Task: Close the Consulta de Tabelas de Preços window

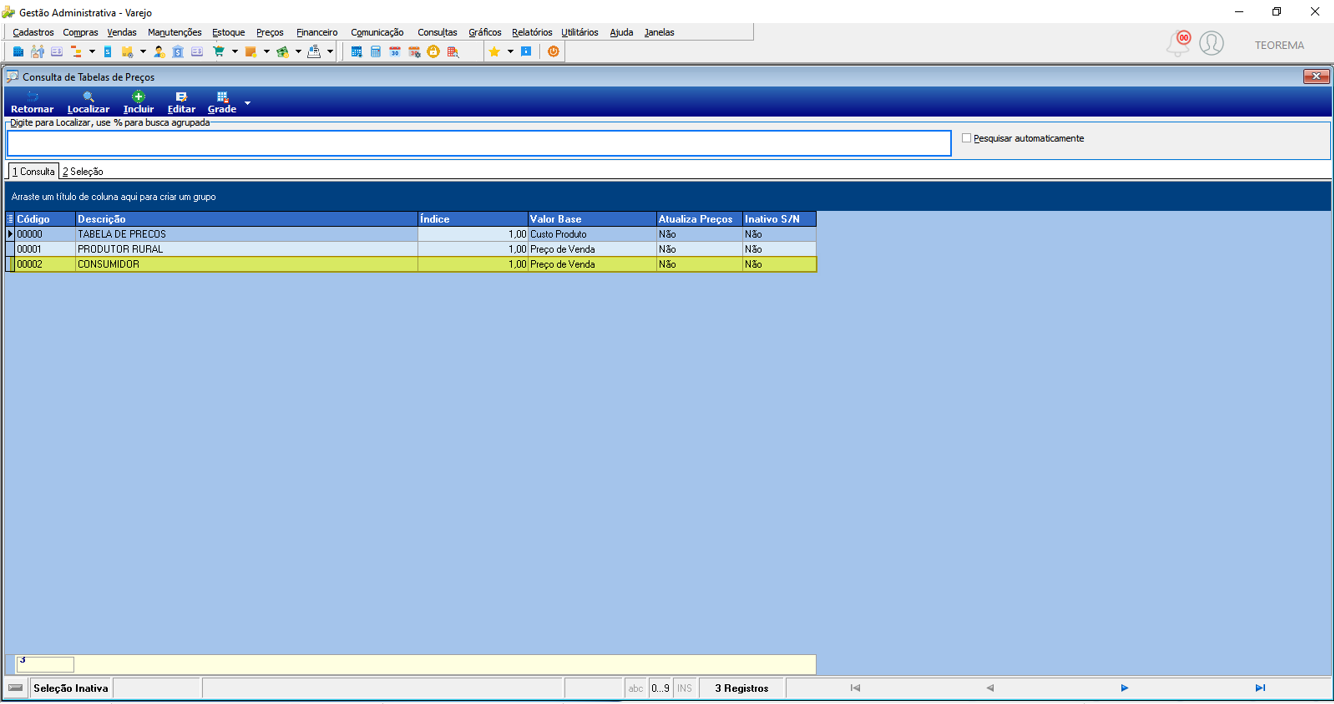Action: pos(1316,76)
